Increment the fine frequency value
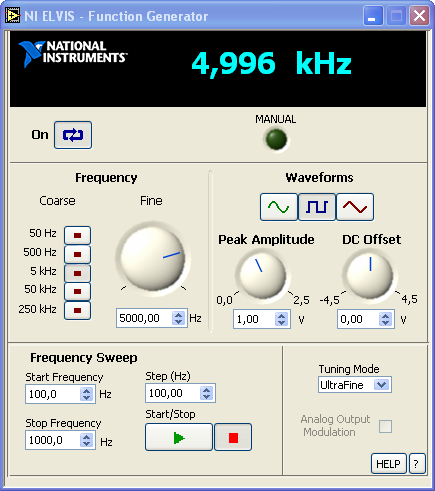The image size is (435, 491). tap(179, 314)
